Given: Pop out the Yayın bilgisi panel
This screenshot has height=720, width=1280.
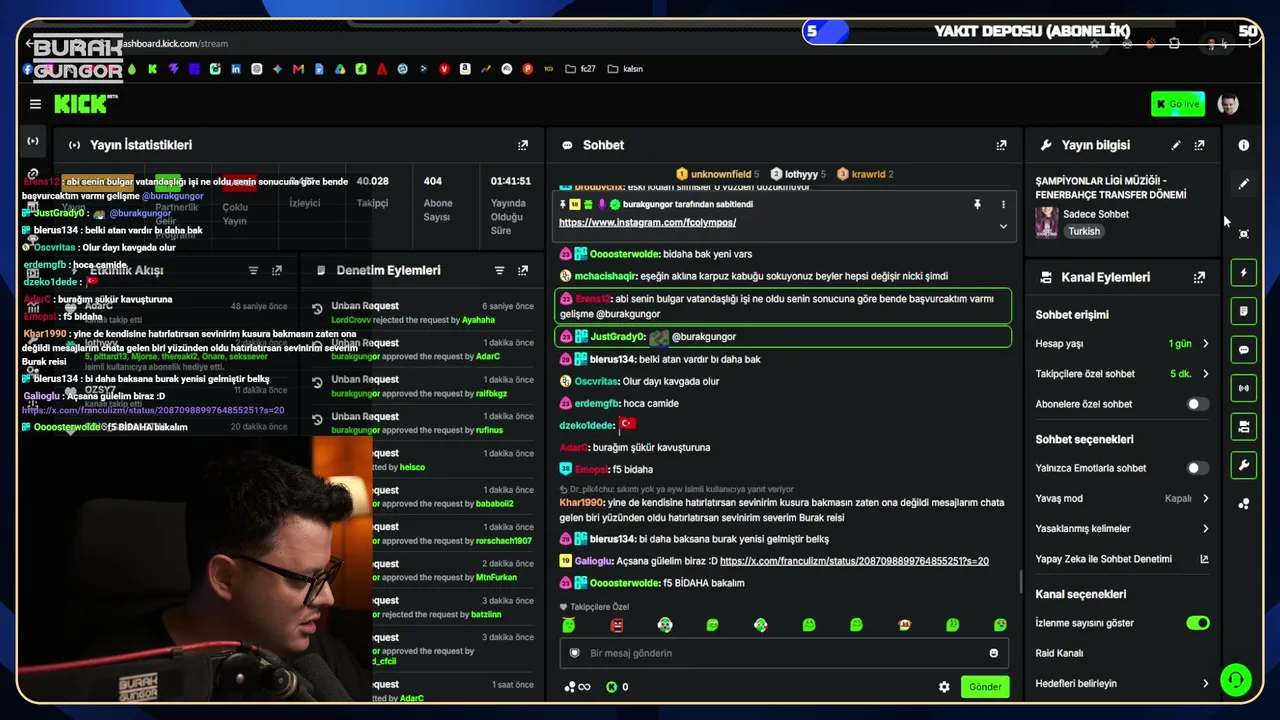Looking at the screenshot, I should (1199, 145).
